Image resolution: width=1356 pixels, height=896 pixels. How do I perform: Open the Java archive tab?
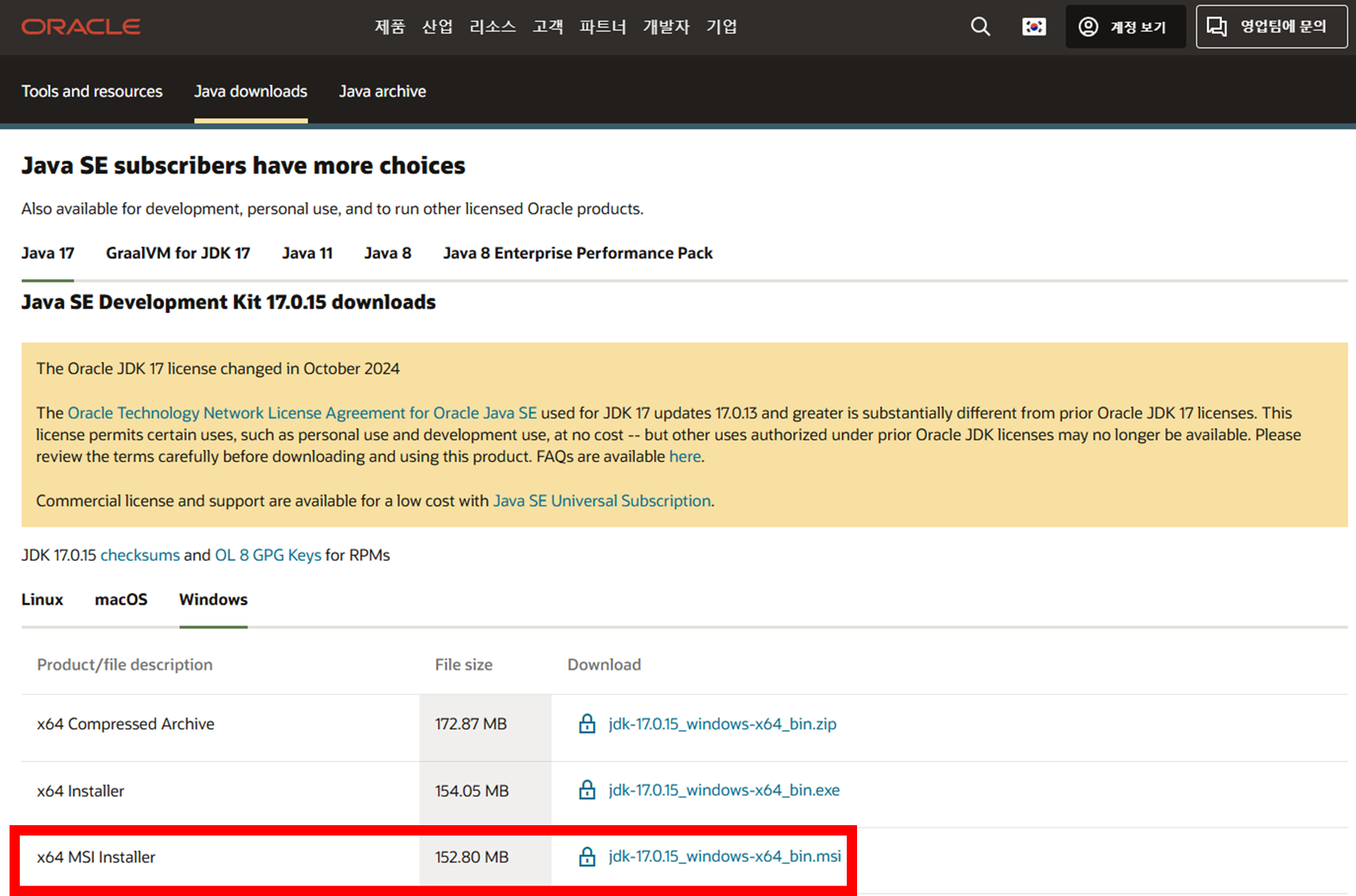pos(383,92)
